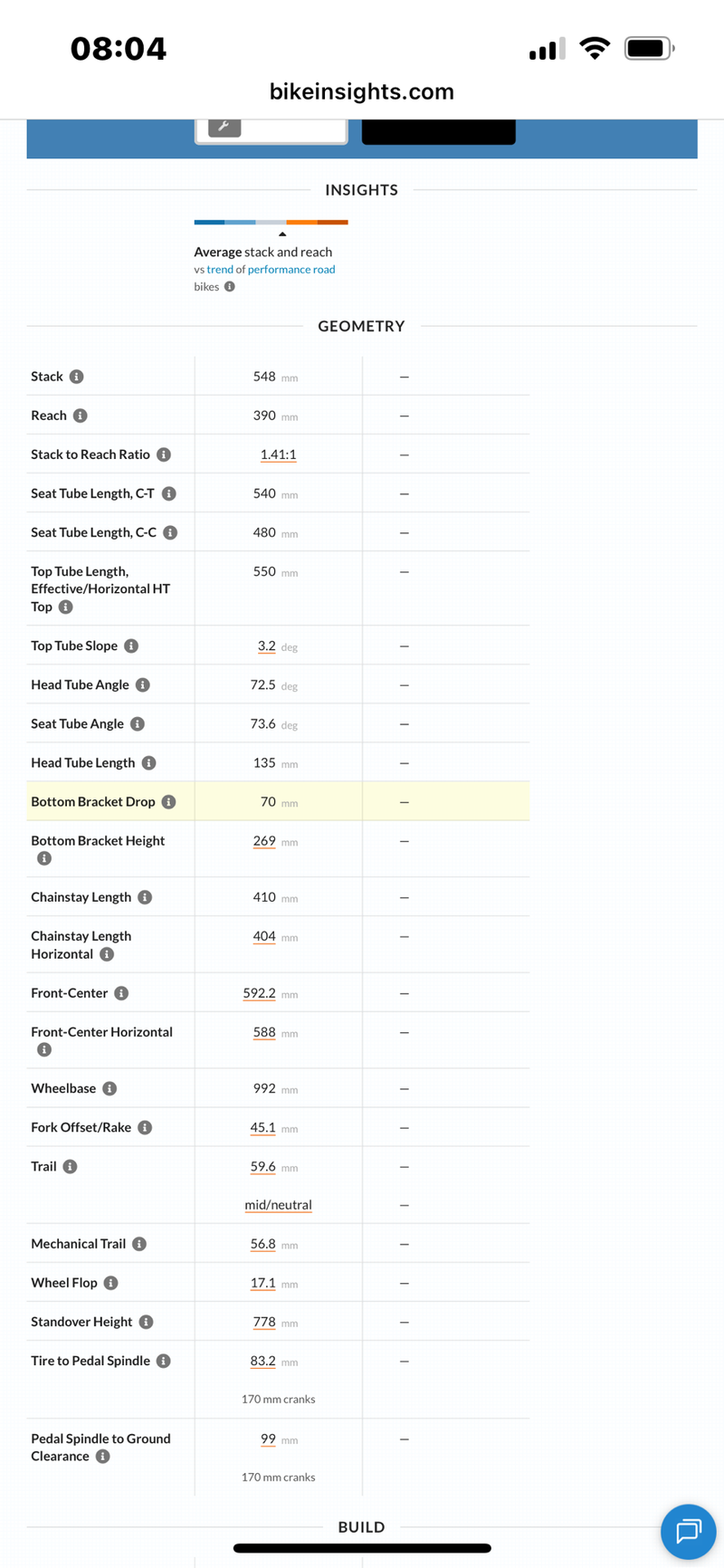Viewport: 724px width, 1568px height.
Task: Tap the Standover Height info icon
Action: pos(146,1322)
